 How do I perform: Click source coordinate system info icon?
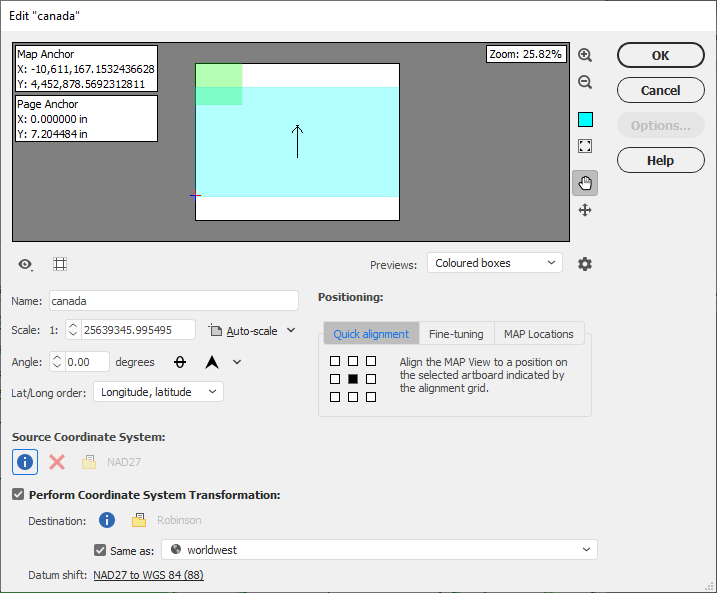pyautogui.click(x=25, y=462)
